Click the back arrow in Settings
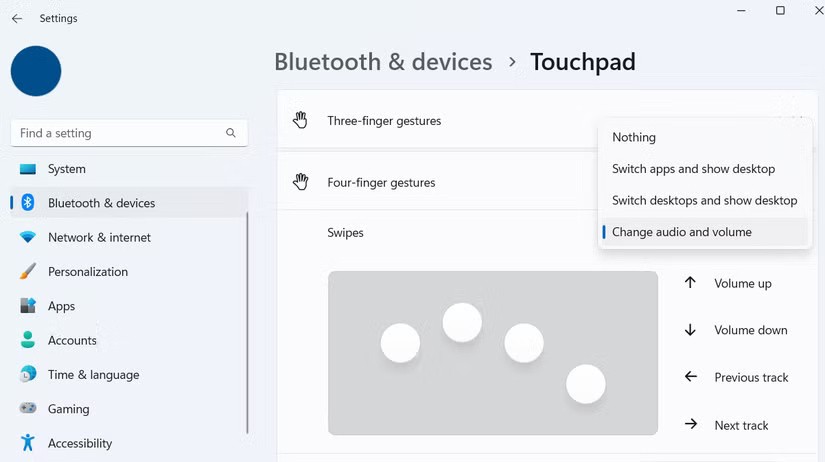The image size is (825, 462). [17, 18]
